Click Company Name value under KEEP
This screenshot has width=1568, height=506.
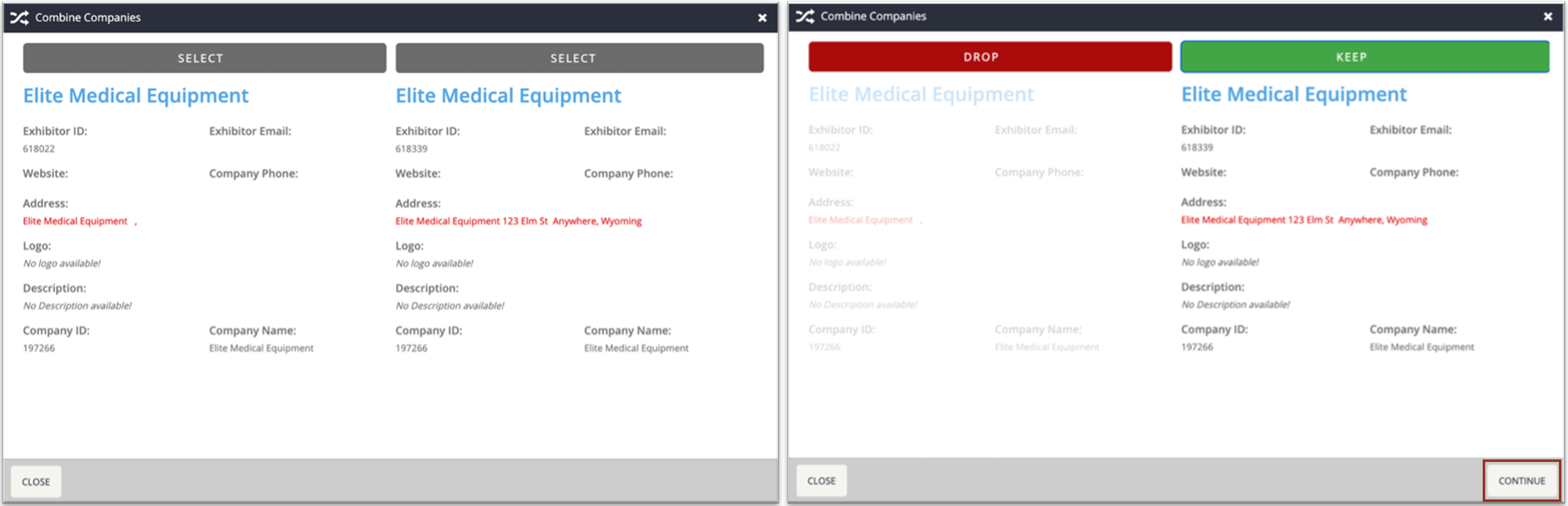1422,347
